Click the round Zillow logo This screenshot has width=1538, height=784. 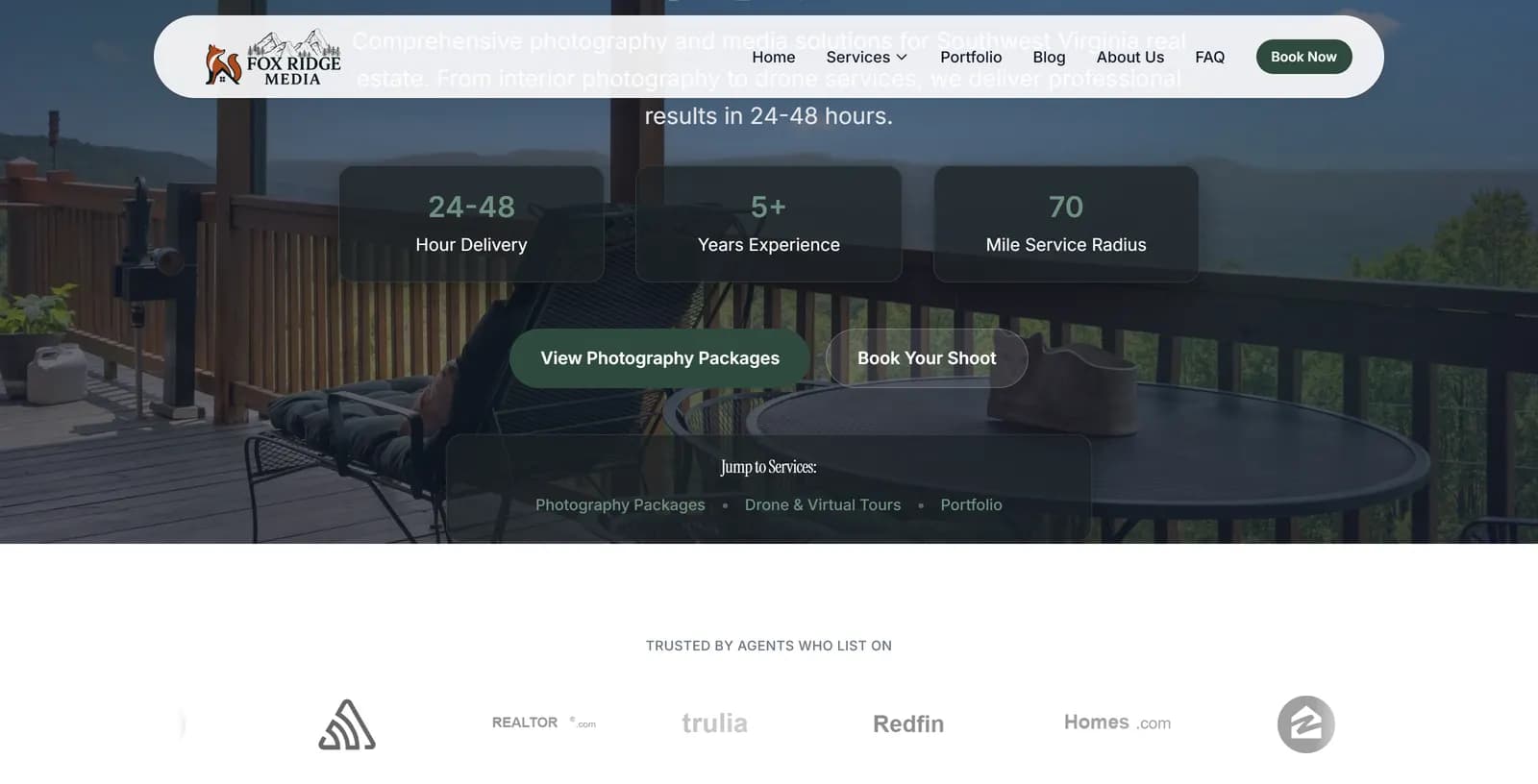pyautogui.click(x=1306, y=724)
